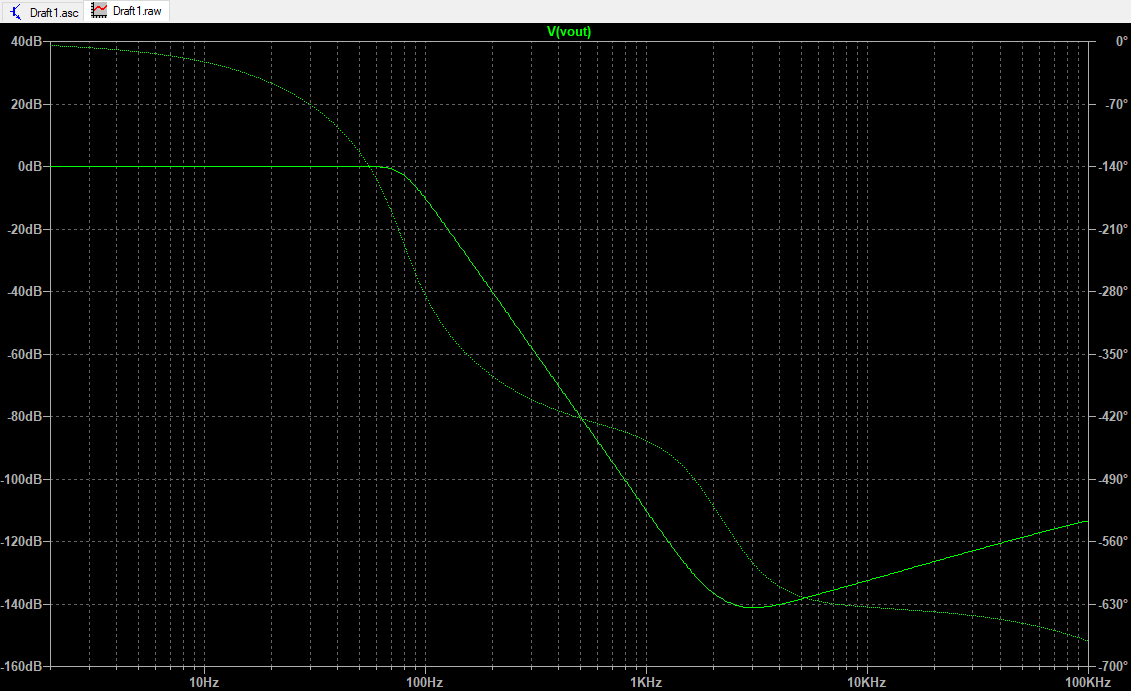Click the 10KHz frequency axis label
This screenshot has height=691, width=1131.
coord(866,682)
